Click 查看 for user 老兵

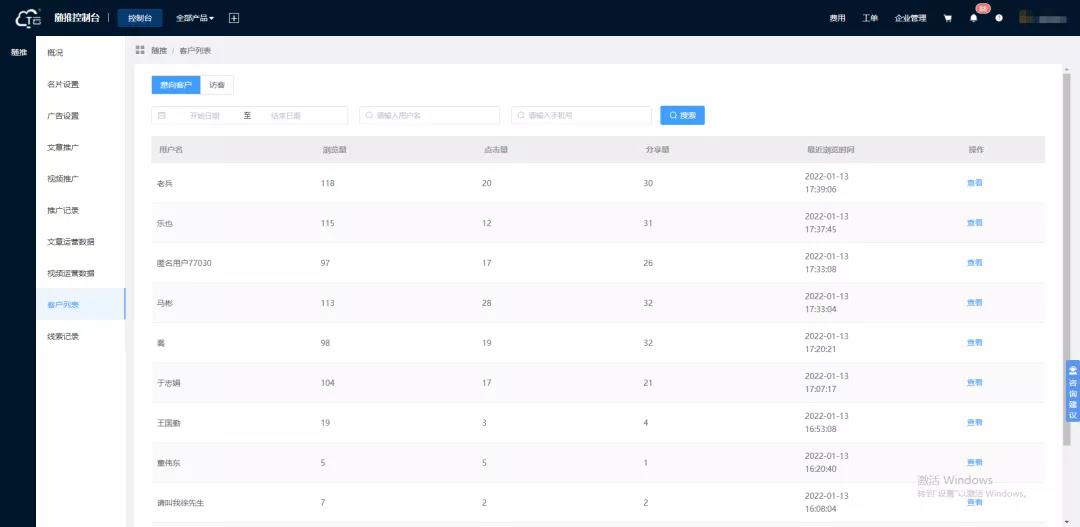point(974,183)
